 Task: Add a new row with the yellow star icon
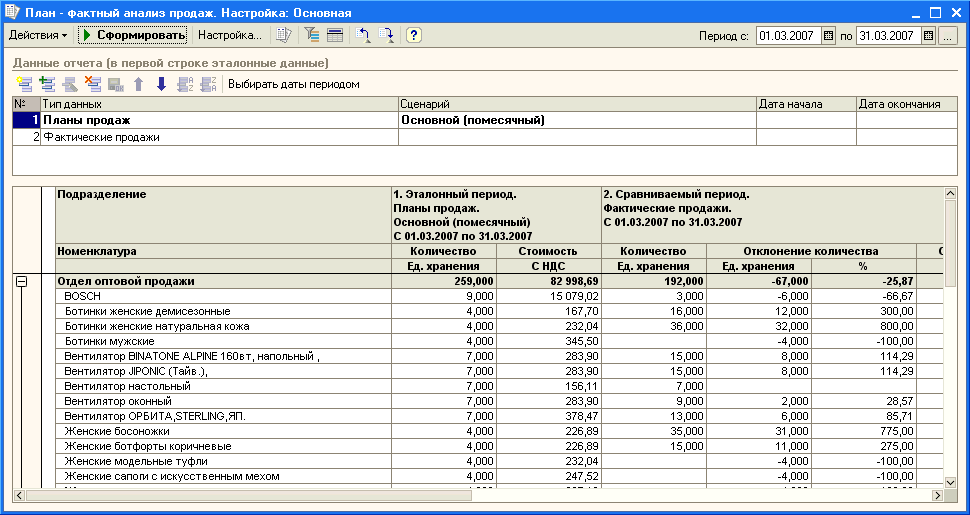click(x=24, y=84)
